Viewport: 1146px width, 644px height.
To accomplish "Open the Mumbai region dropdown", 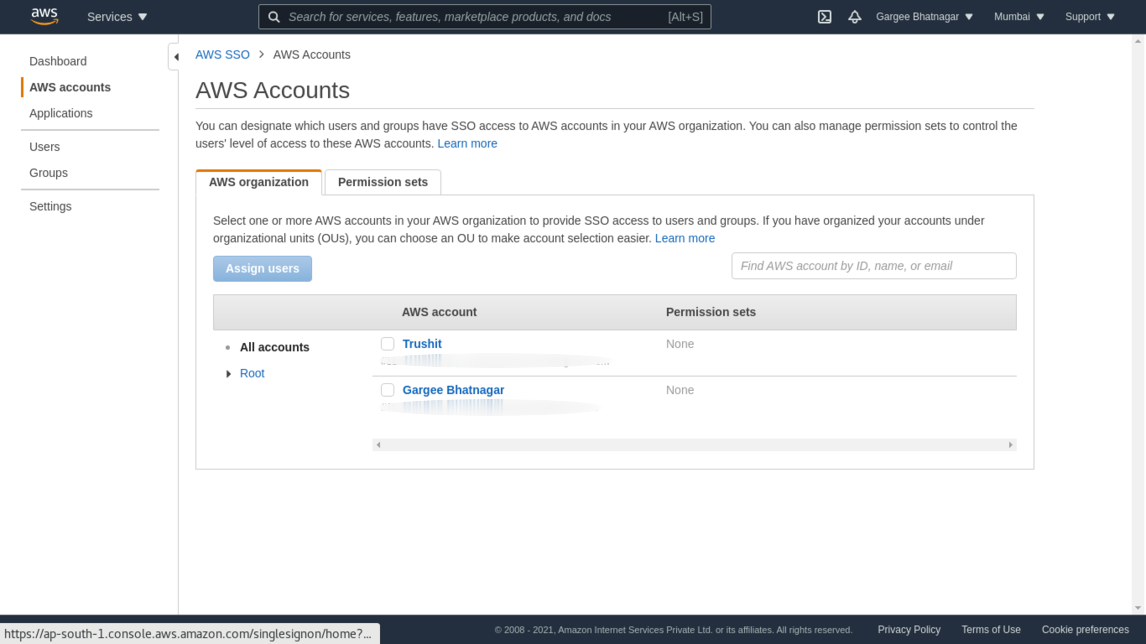I will click(x=1019, y=17).
